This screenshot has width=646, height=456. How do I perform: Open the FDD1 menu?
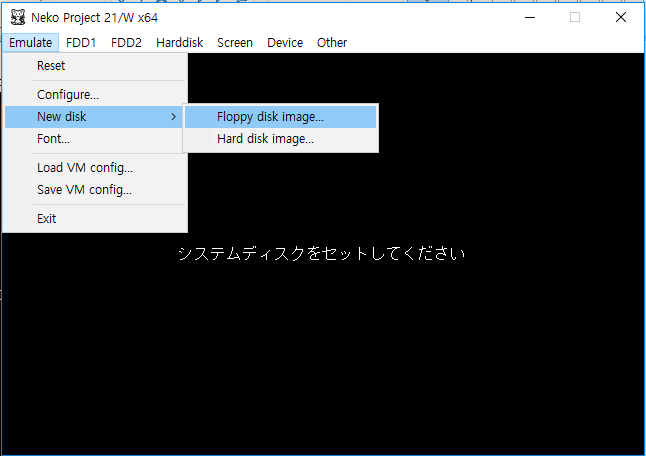pyautogui.click(x=81, y=42)
